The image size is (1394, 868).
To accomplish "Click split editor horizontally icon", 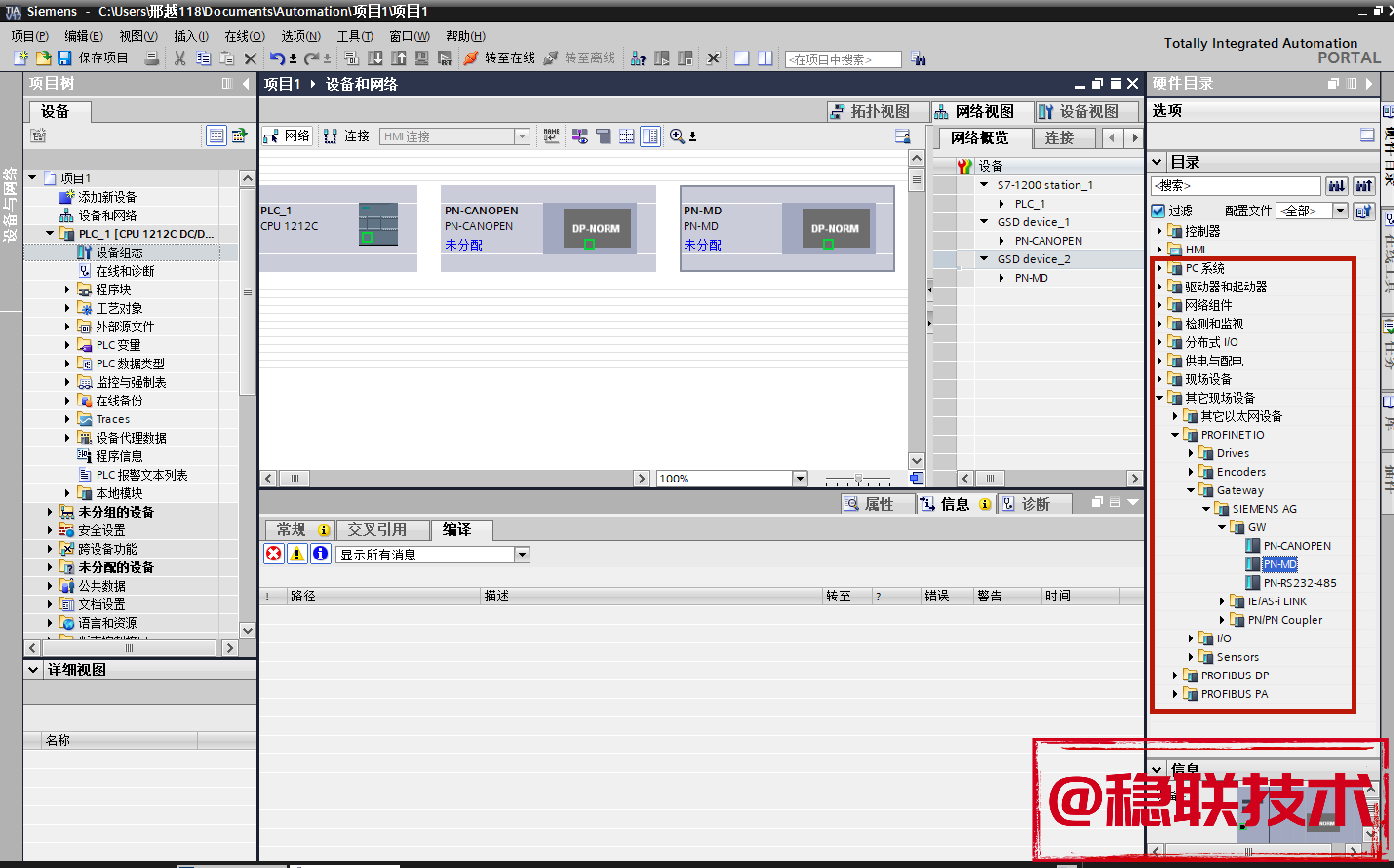I will point(742,58).
